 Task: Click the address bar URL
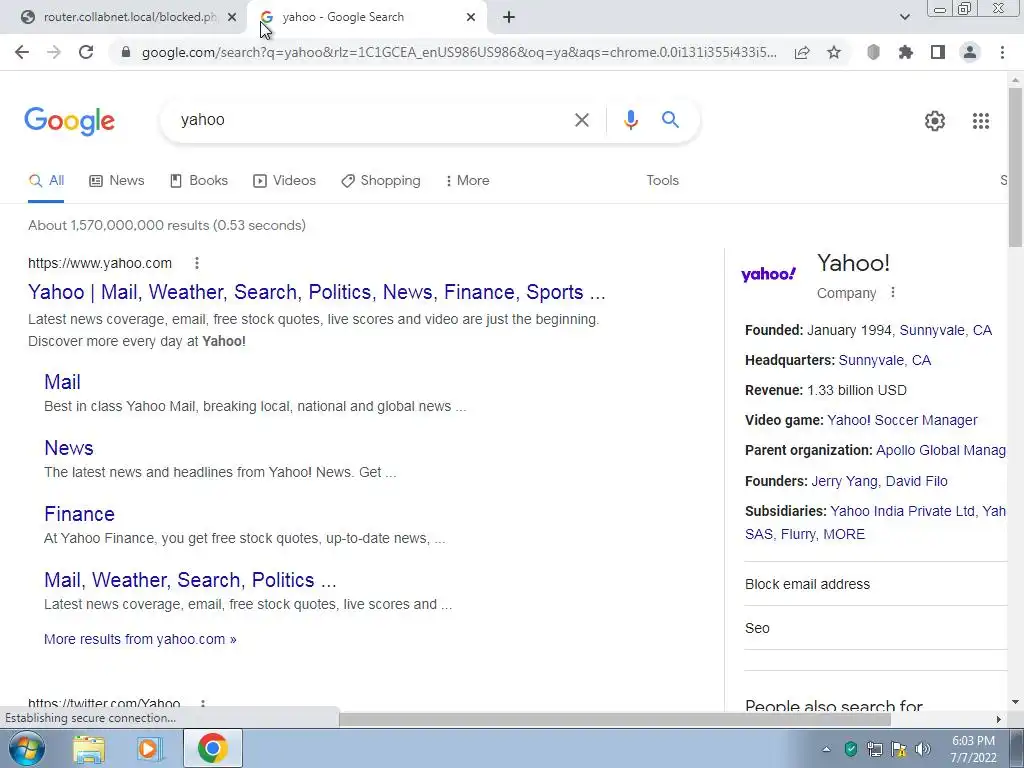click(x=459, y=52)
